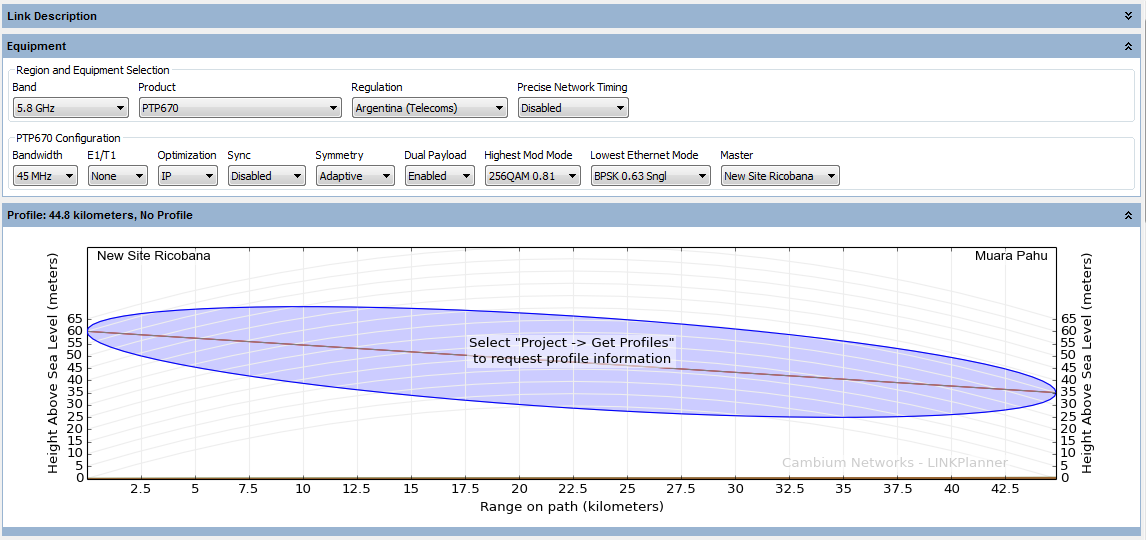
Task: Open the Band 5.8 GHz dropdown
Action: pyautogui.click(x=68, y=108)
